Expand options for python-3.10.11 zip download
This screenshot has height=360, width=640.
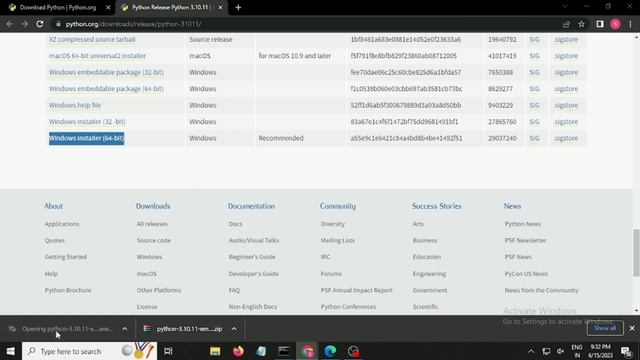pyautogui.click(x=234, y=329)
